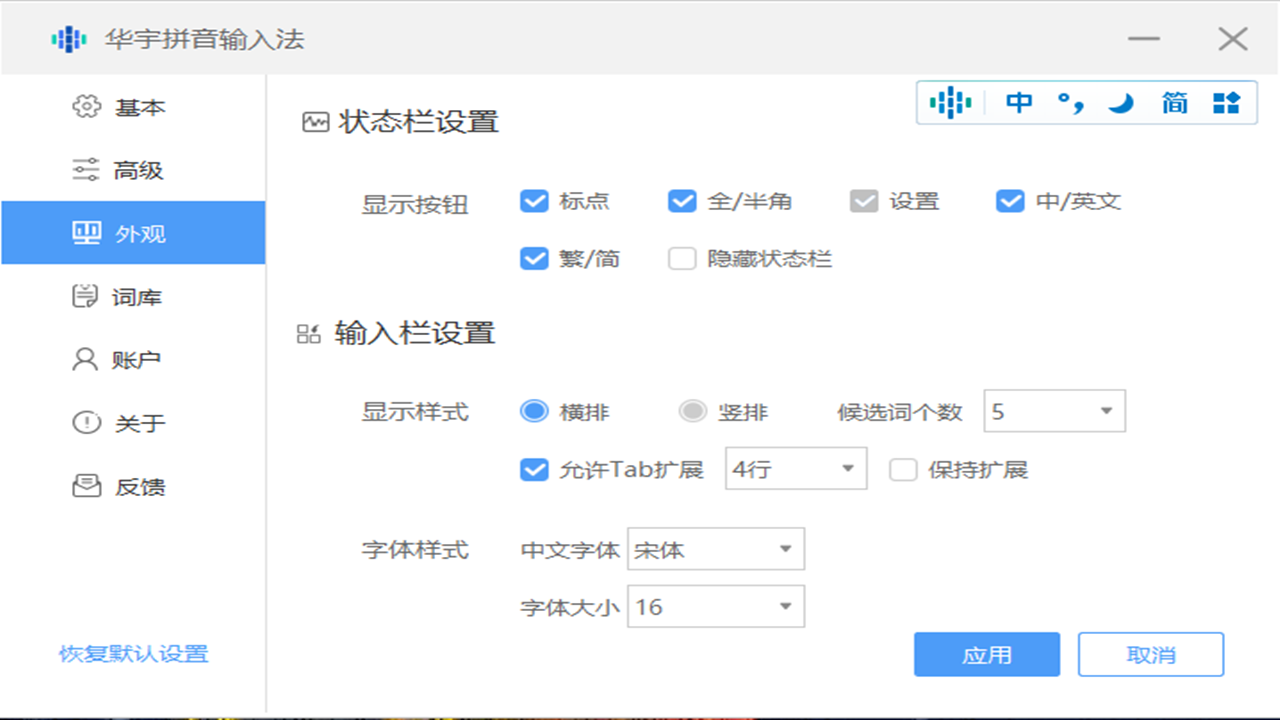Click the 简 simplified Chinese status bar icon
Viewport: 1280px width, 720px height.
[x=1172, y=101]
